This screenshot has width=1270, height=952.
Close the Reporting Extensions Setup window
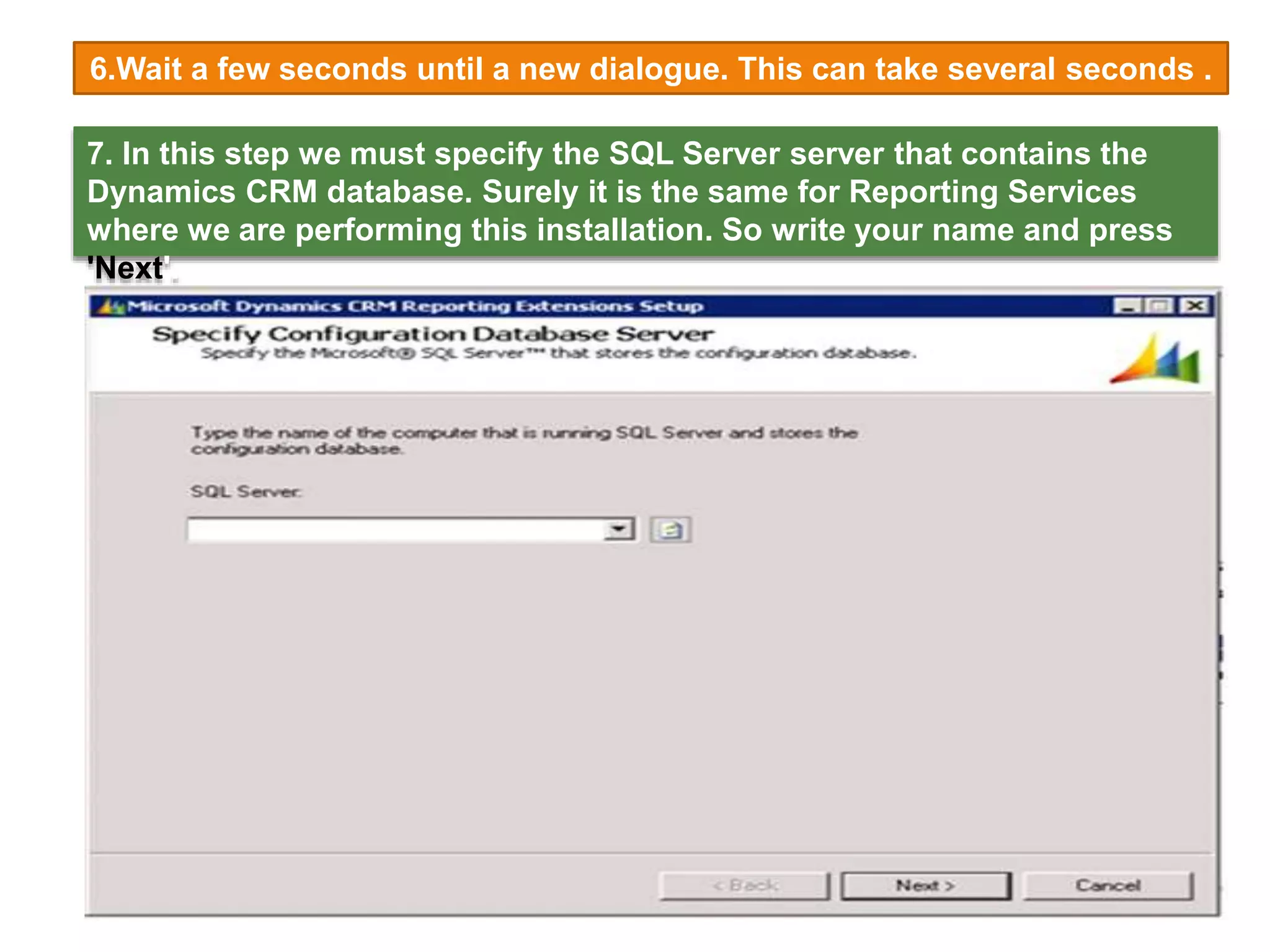(1195, 306)
